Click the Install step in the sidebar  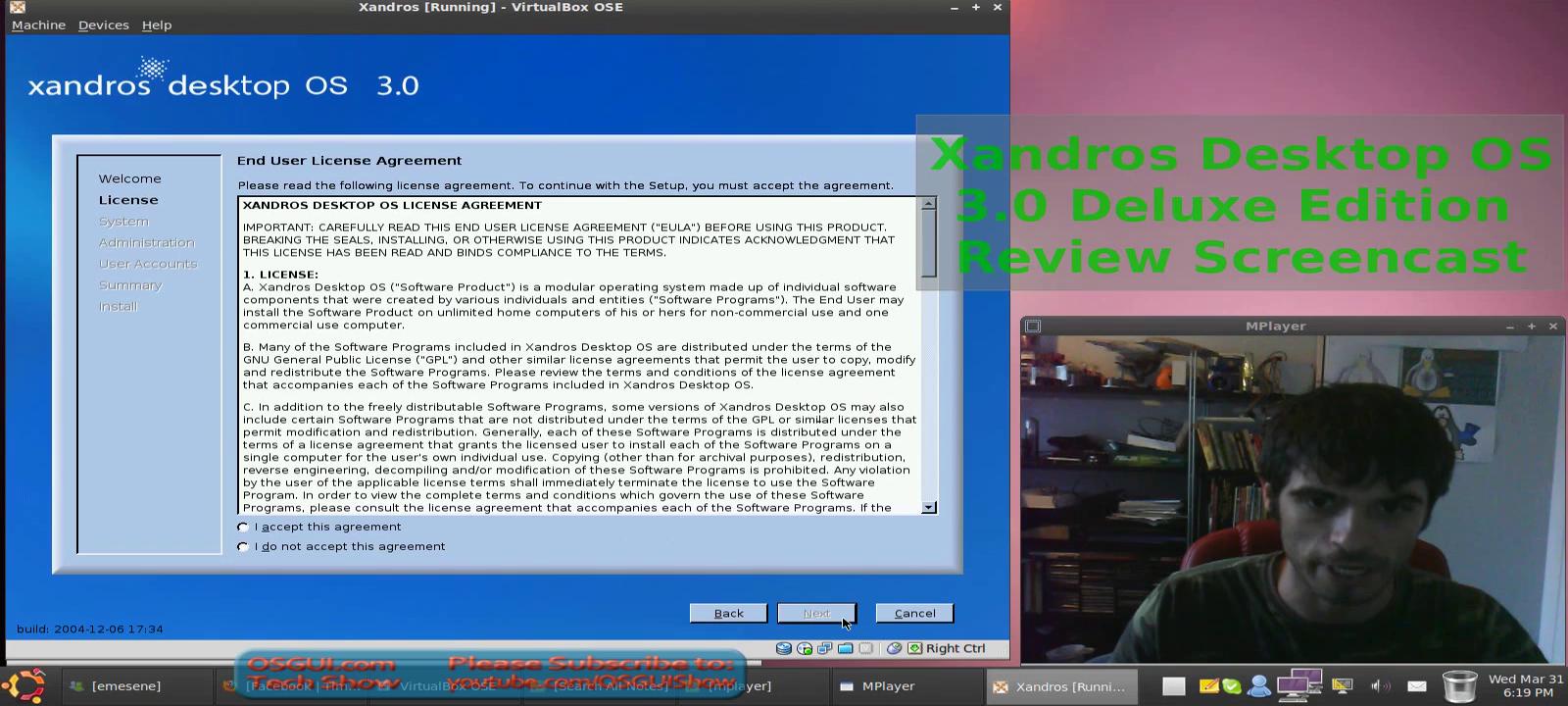(x=118, y=306)
